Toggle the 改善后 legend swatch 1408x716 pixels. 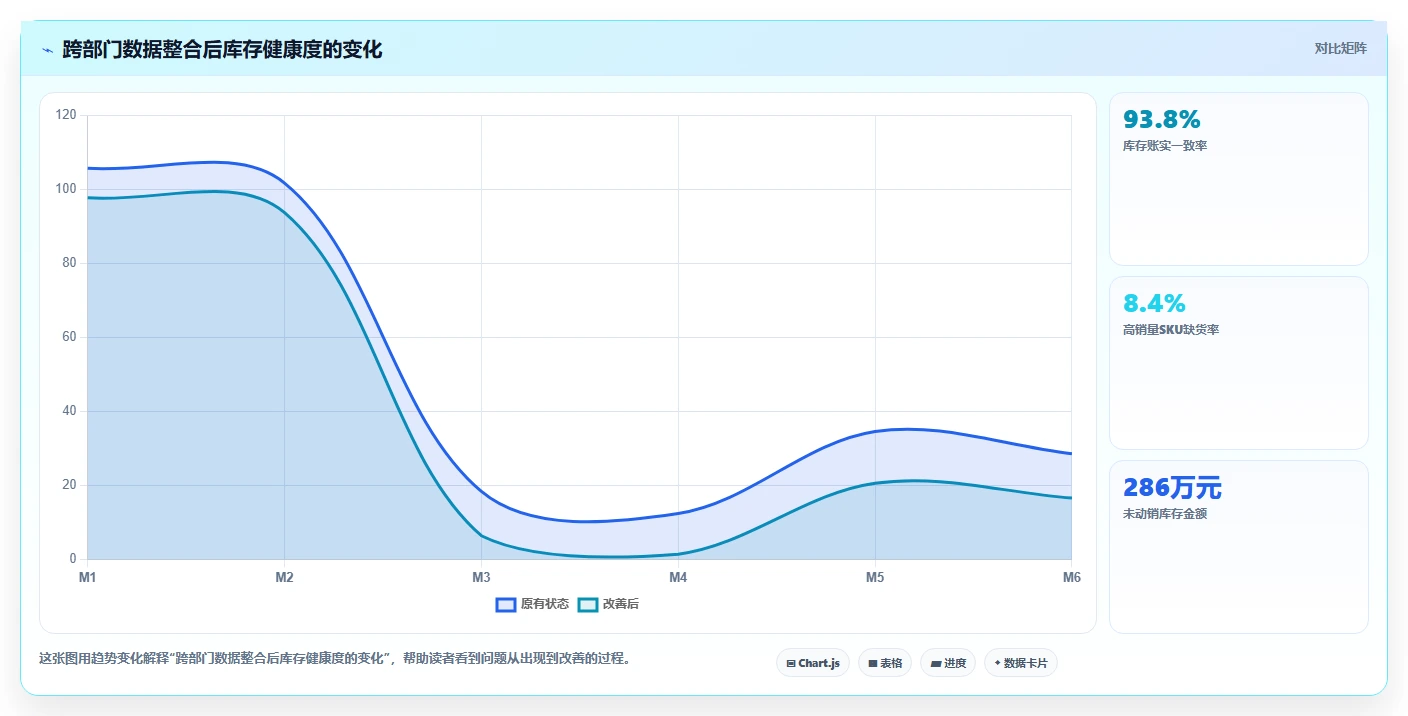[x=588, y=604]
